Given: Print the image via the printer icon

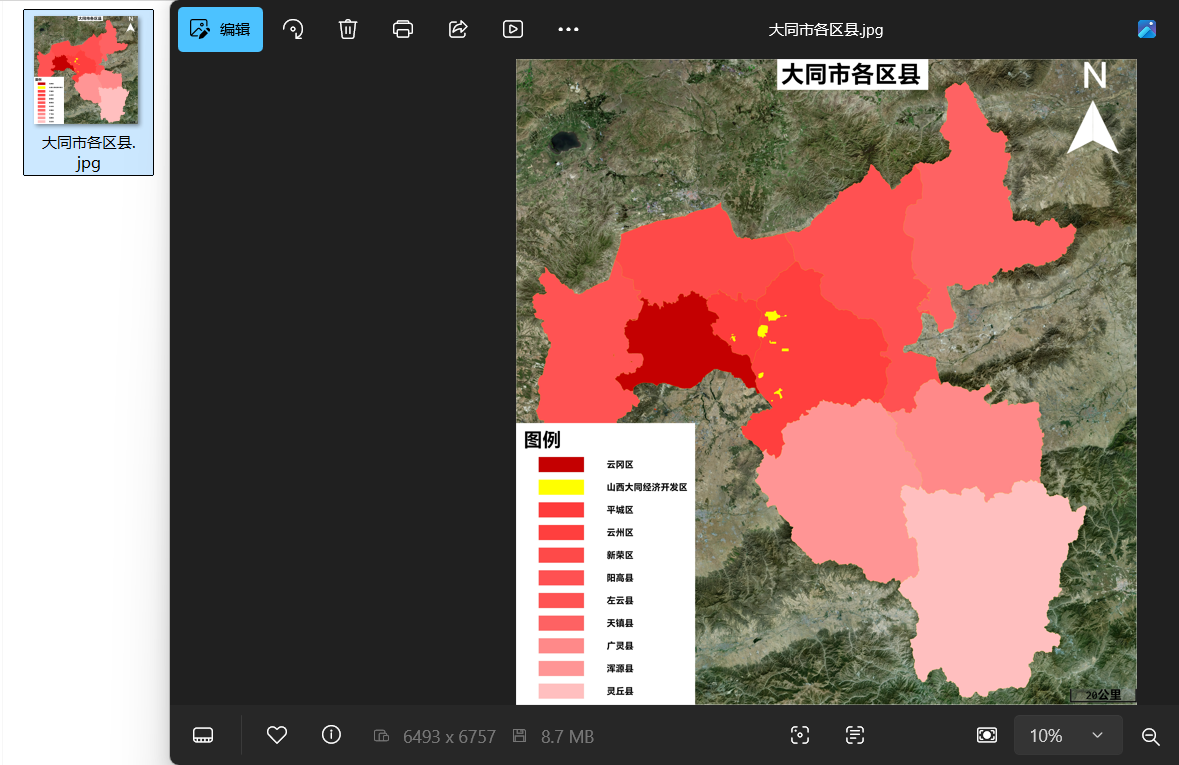Looking at the screenshot, I should 403,29.
